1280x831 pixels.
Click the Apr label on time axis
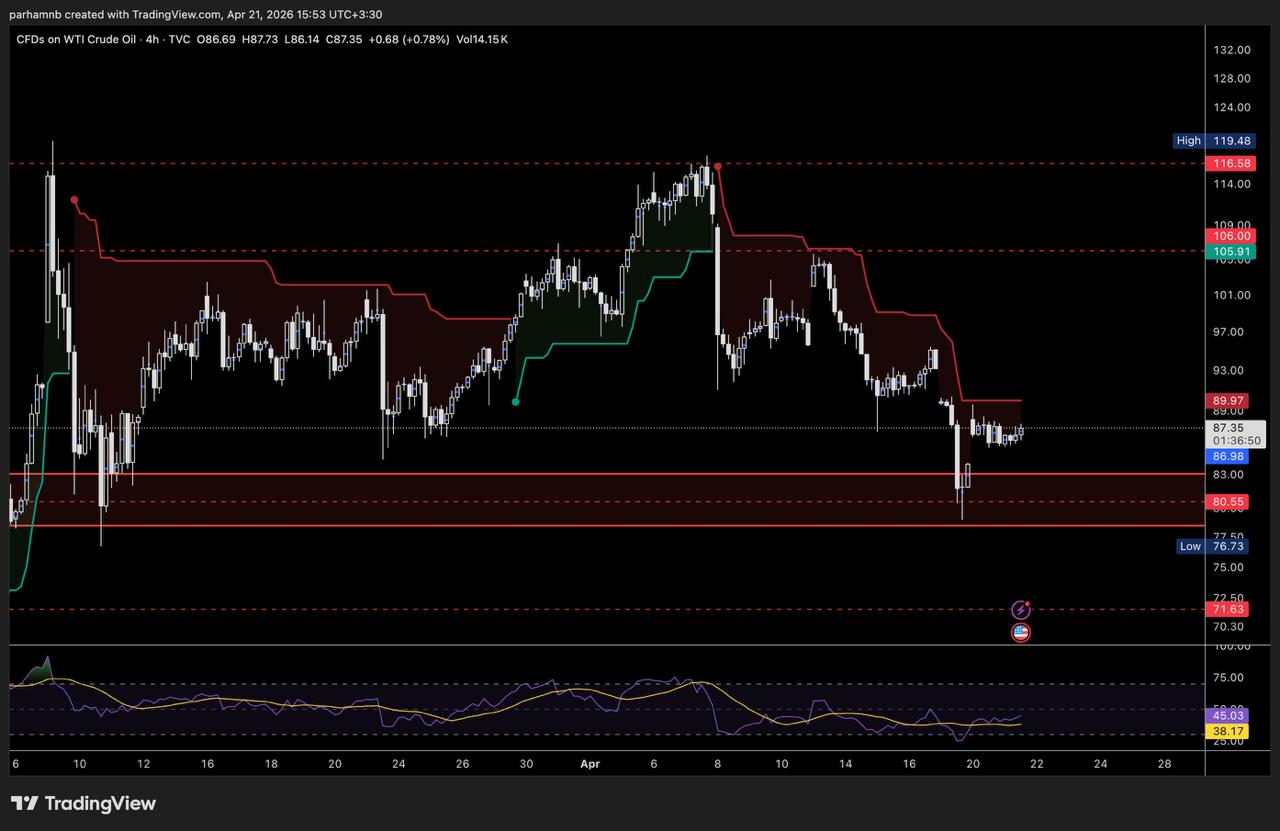(x=589, y=763)
